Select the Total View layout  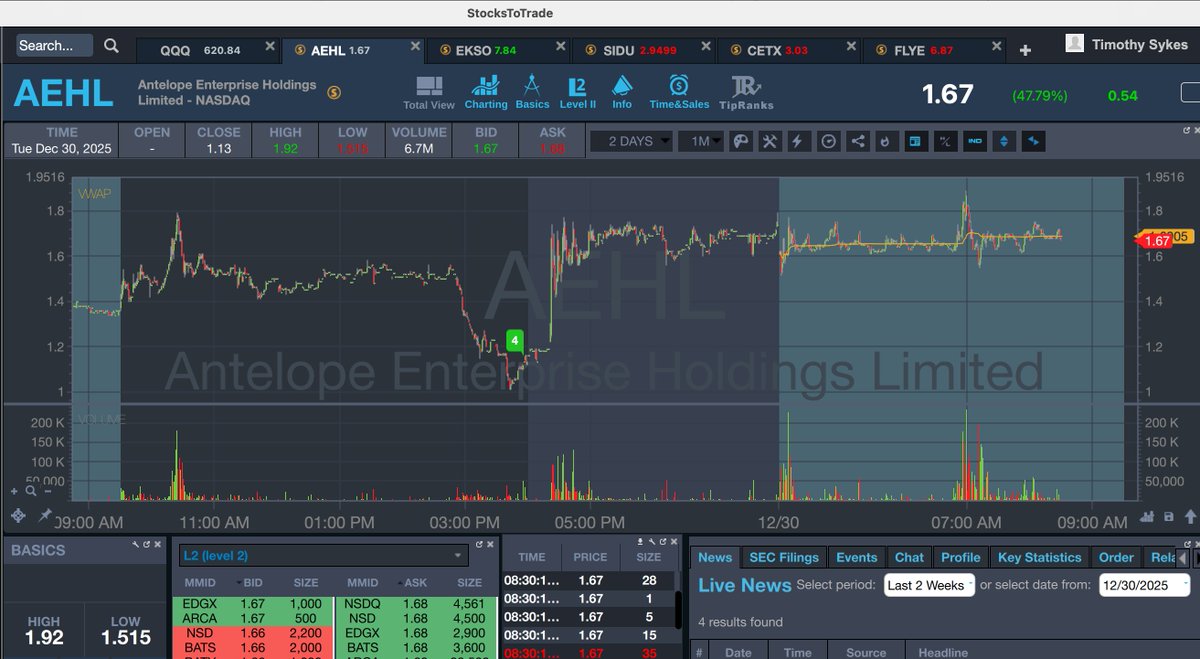pyautogui.click(x=429, y=91)
